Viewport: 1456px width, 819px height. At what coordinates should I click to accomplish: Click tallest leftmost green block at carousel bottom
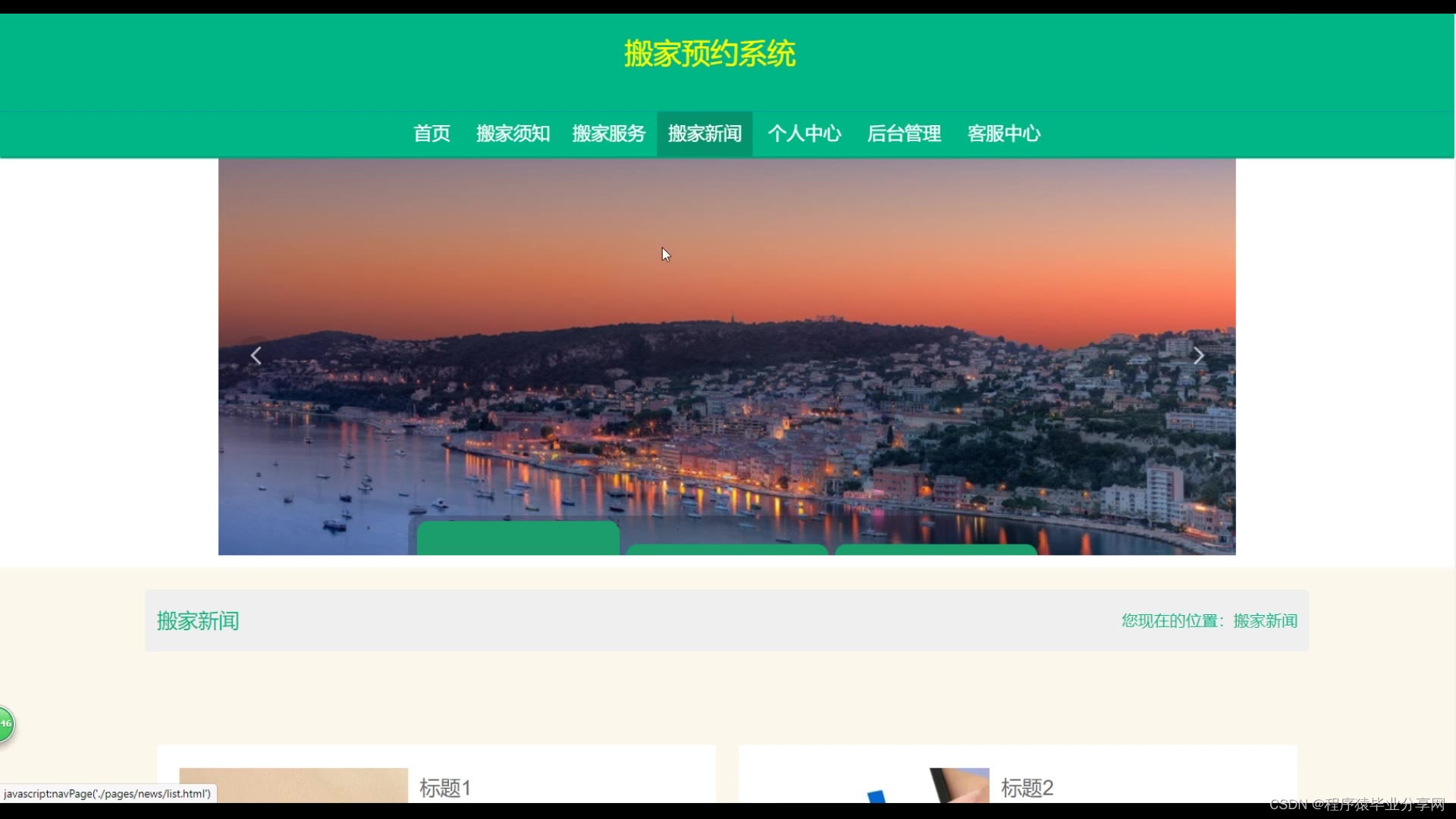pyautogui.click(x=518, y=538)
